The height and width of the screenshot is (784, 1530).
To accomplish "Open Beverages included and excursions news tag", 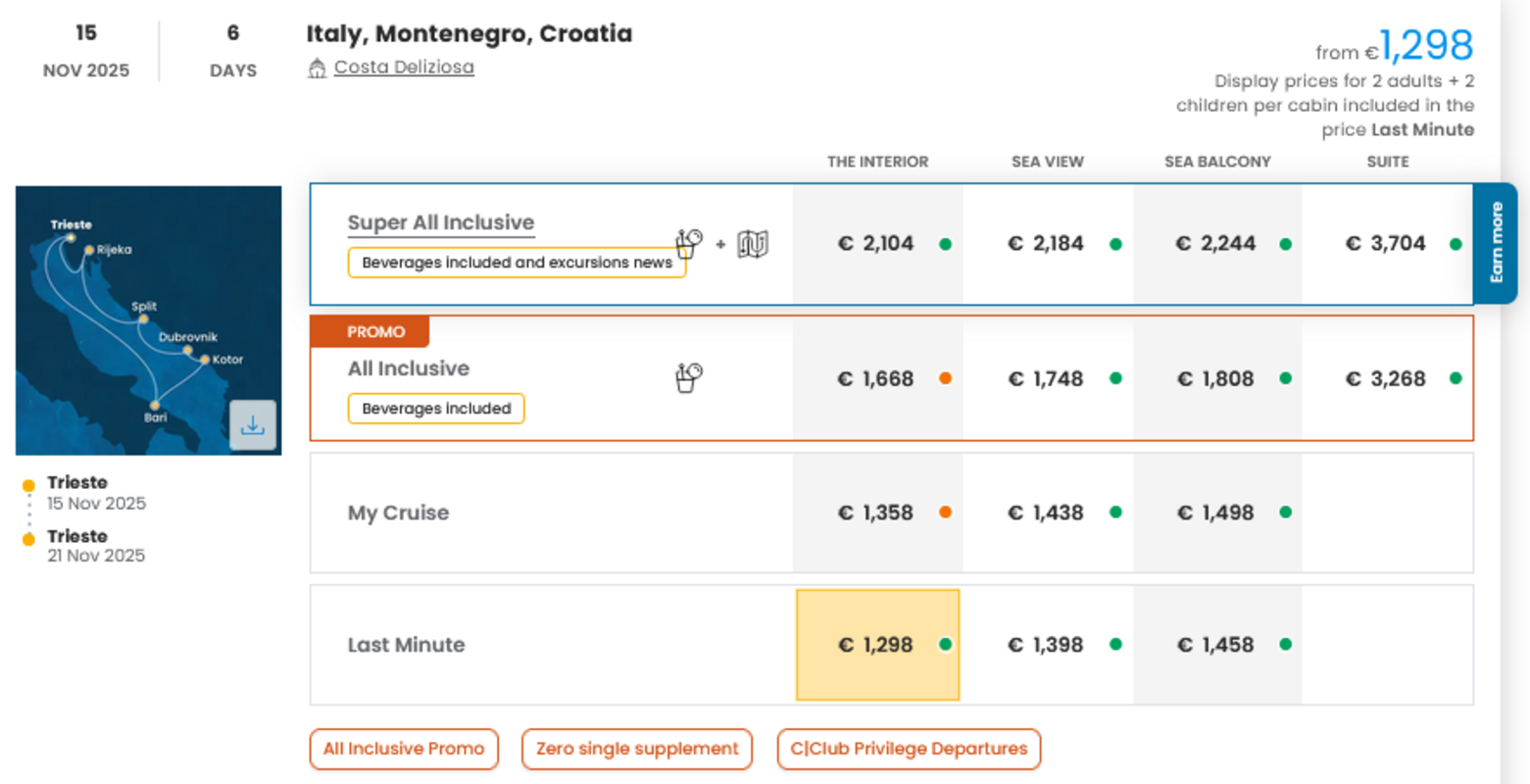I will [517, 263].
